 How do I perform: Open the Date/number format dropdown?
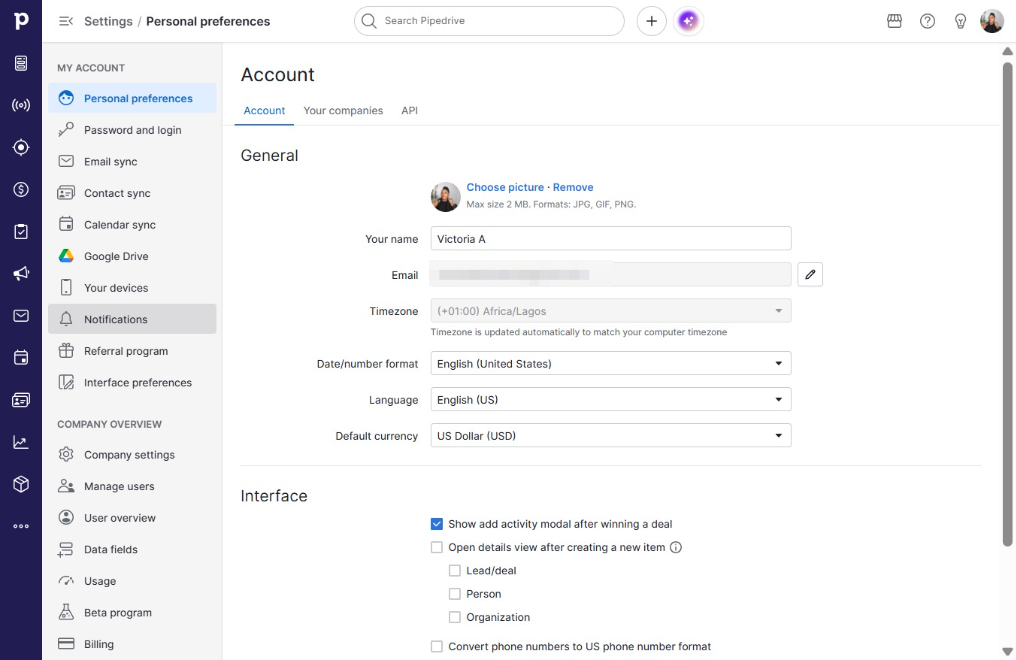click(x=610, y=363)
